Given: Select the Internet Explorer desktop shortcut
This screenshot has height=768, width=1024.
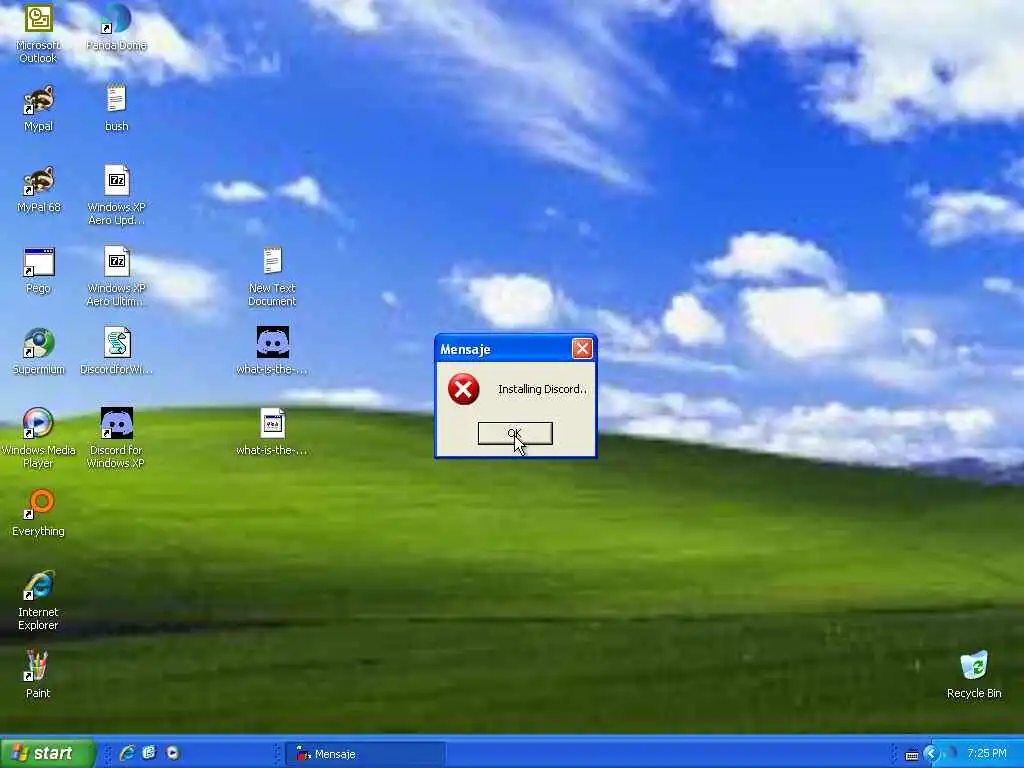Looking at the screenshot, I should click(x=38, y=600).
